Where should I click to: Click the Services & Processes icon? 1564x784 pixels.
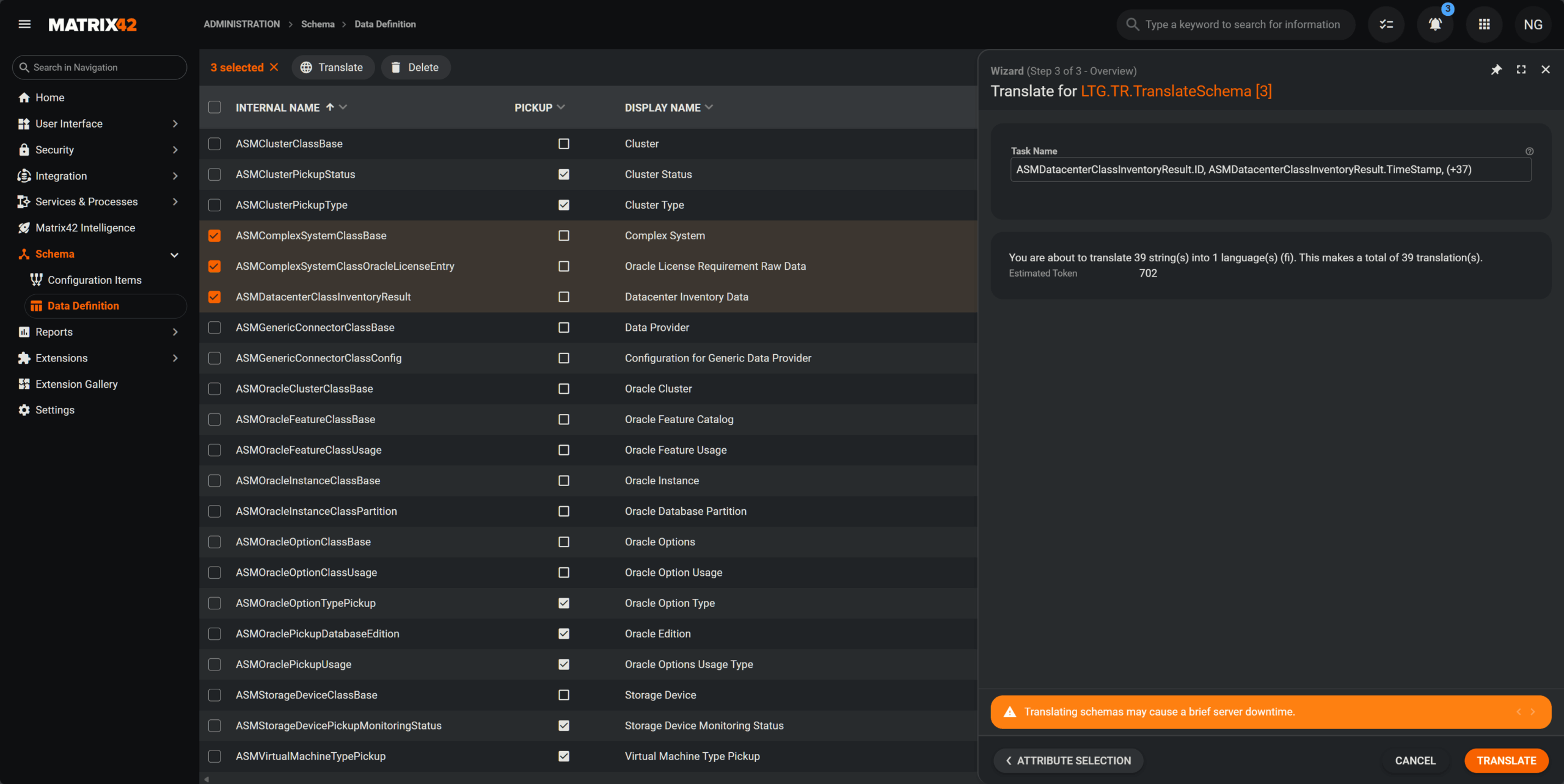[24, 201]
